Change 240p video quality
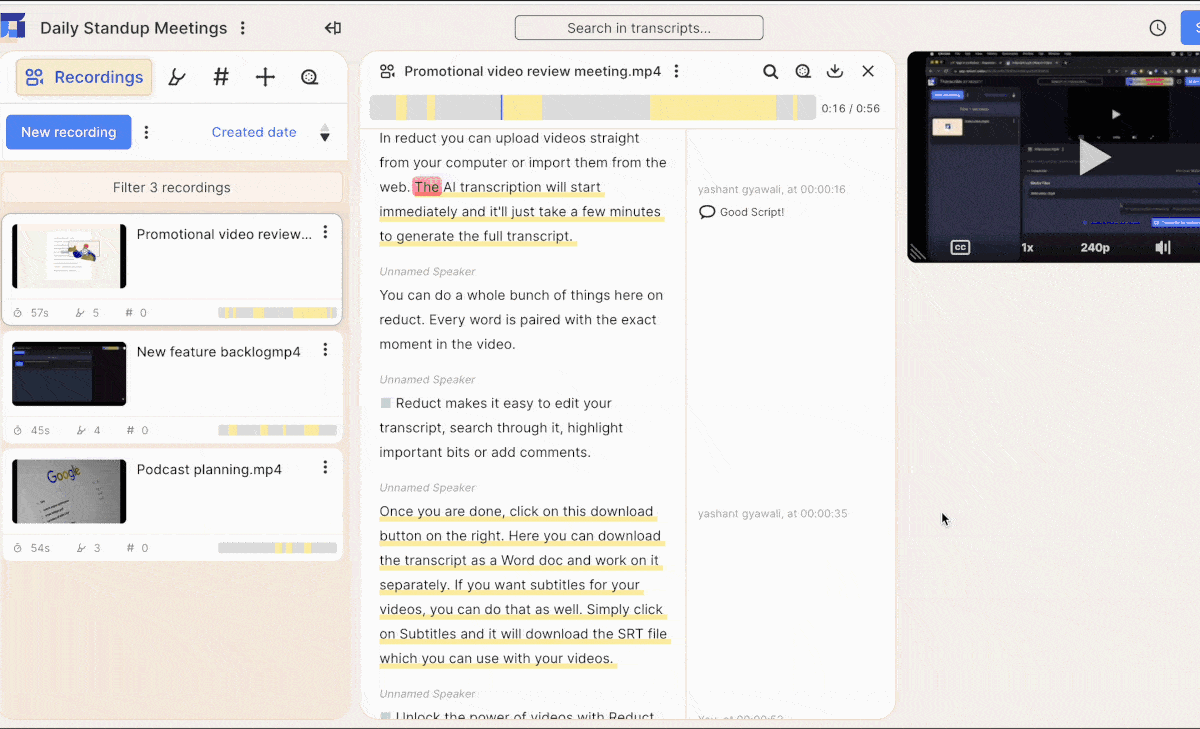The height and width of the screenshot is (729, 1200). [x=1094, y=247]
